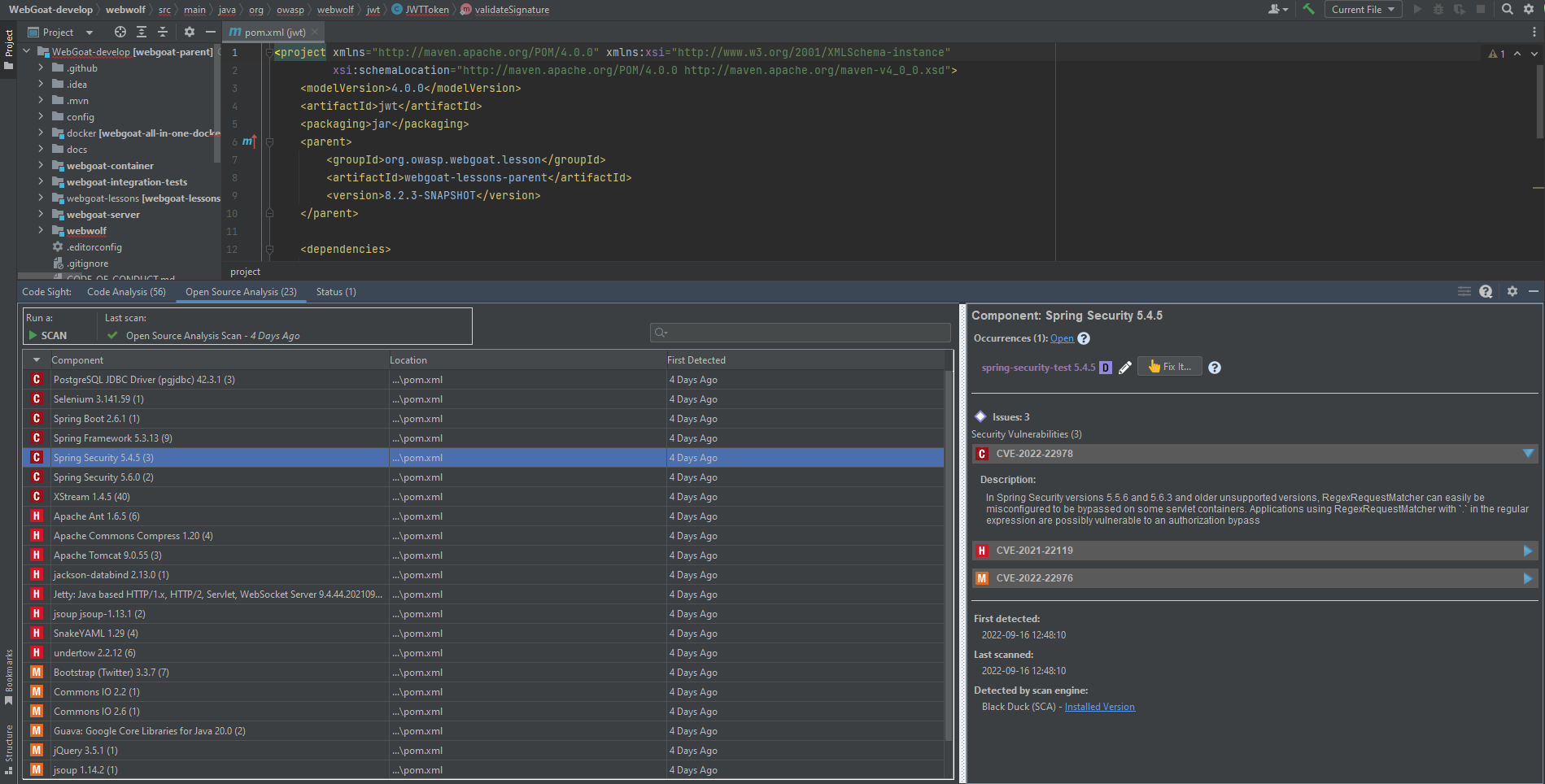Screen dimensions: 1545x784
Task: Switch to the Code Analysis tab
Action: coord(126,291)
